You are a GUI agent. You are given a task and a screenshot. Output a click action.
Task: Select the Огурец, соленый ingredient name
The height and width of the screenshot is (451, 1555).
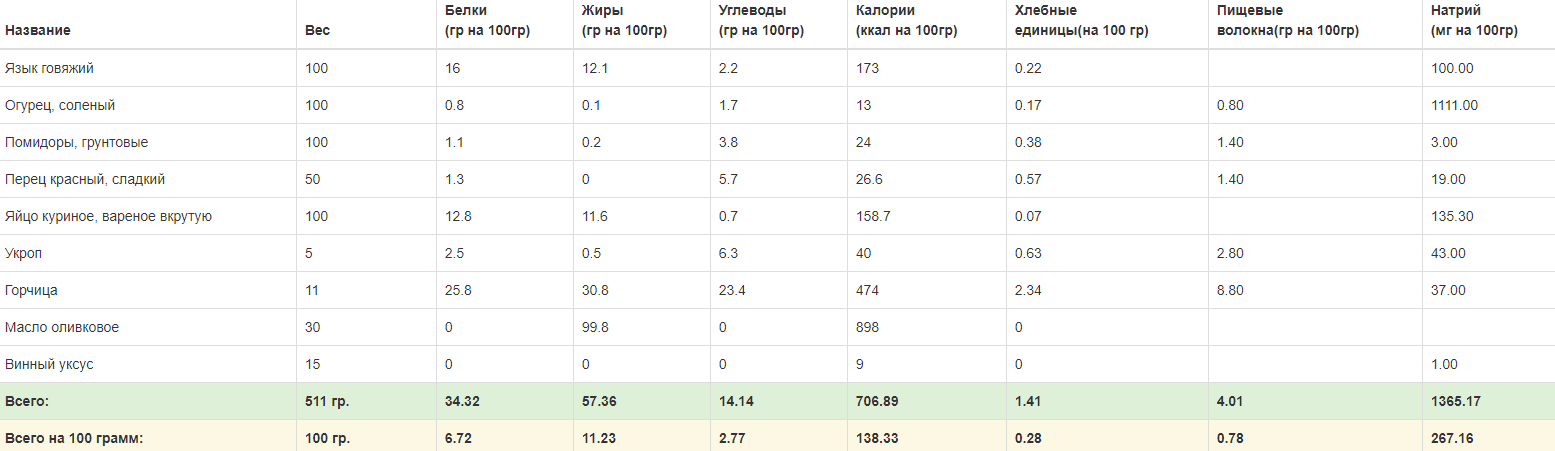[59, 105]
